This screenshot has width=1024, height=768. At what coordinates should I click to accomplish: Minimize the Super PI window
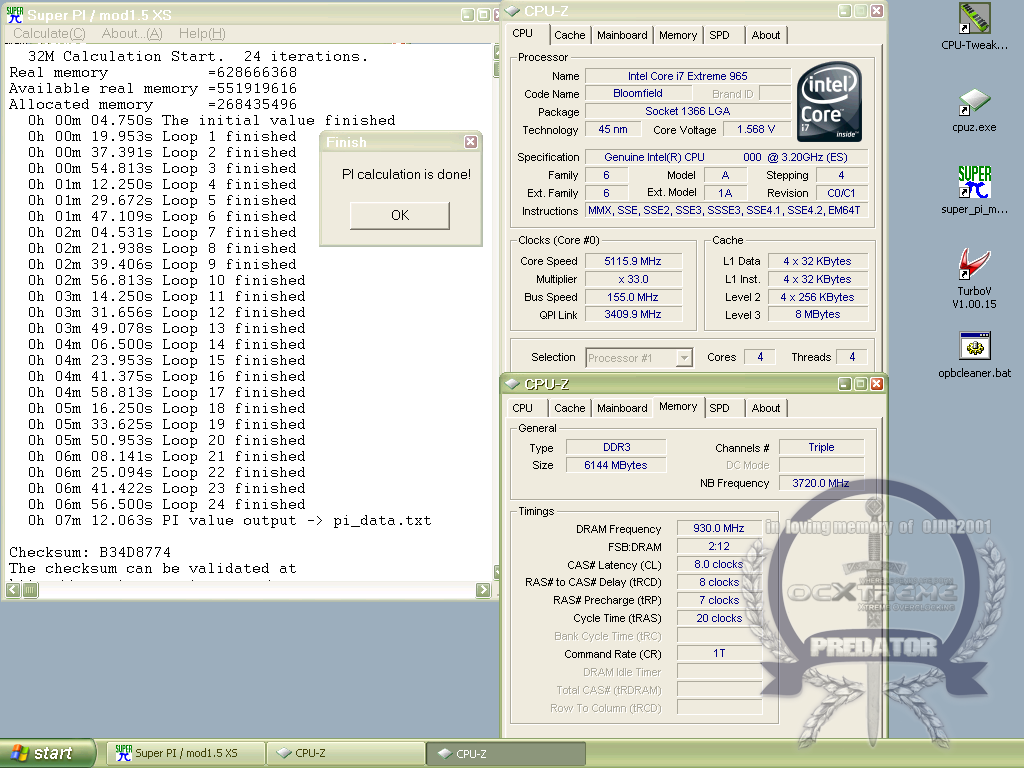468,15
